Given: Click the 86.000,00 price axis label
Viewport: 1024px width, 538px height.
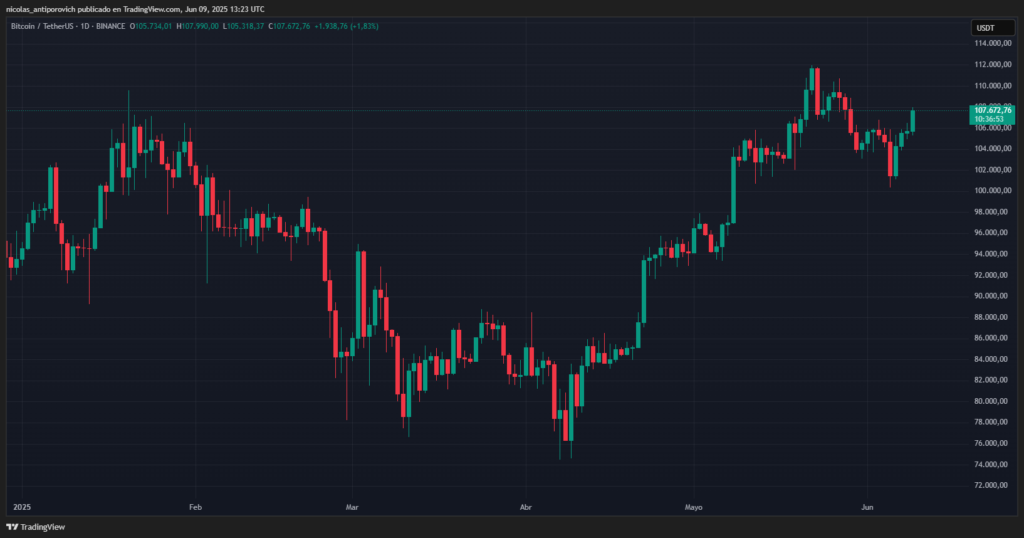Looking at the screenshot, I should coord(992,338).
